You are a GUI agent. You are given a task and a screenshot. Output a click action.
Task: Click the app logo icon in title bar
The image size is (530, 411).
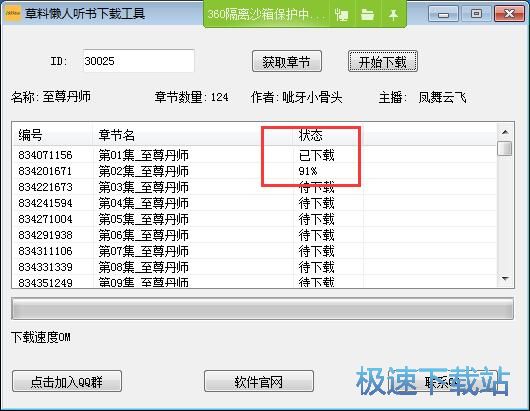tap(12, 14)
